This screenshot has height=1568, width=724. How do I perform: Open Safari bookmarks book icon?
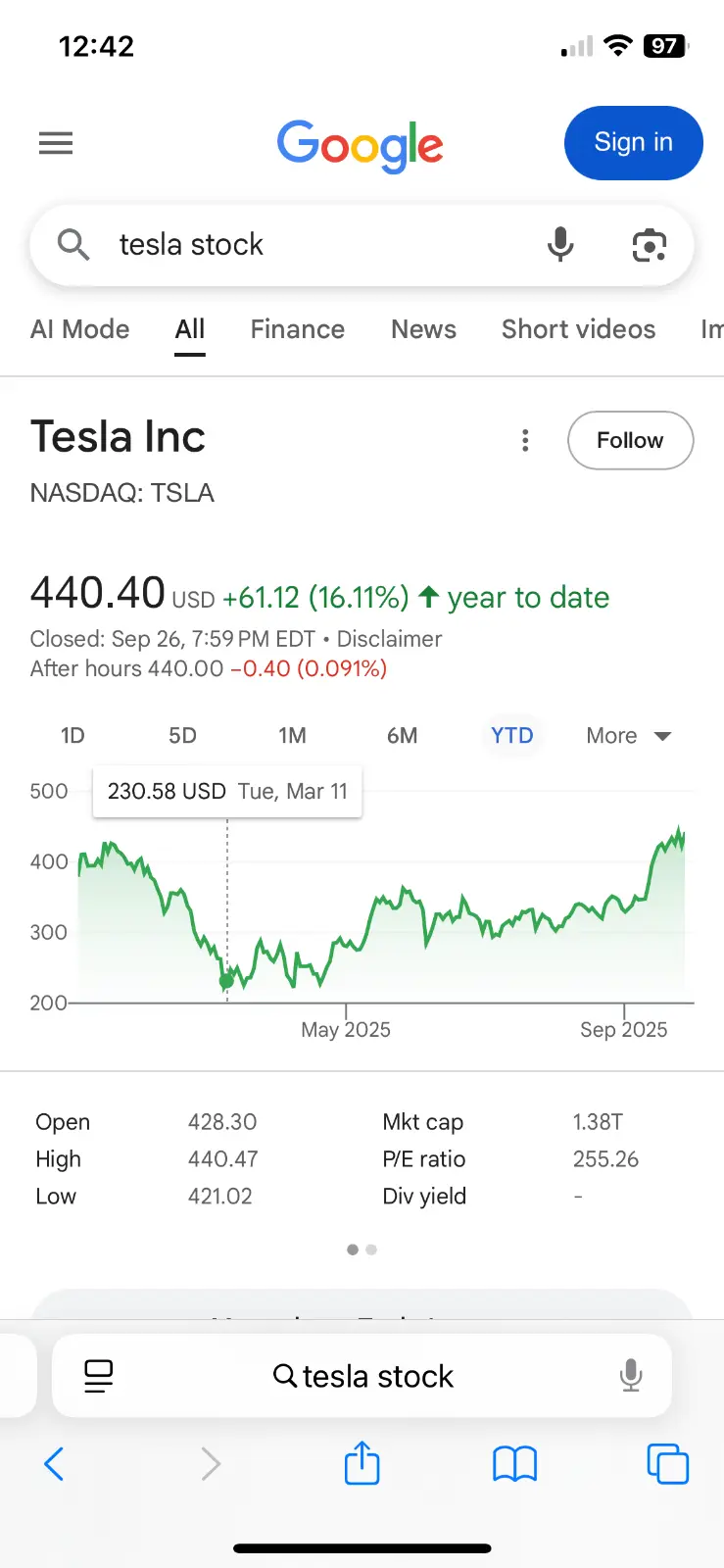(514, 1464)
